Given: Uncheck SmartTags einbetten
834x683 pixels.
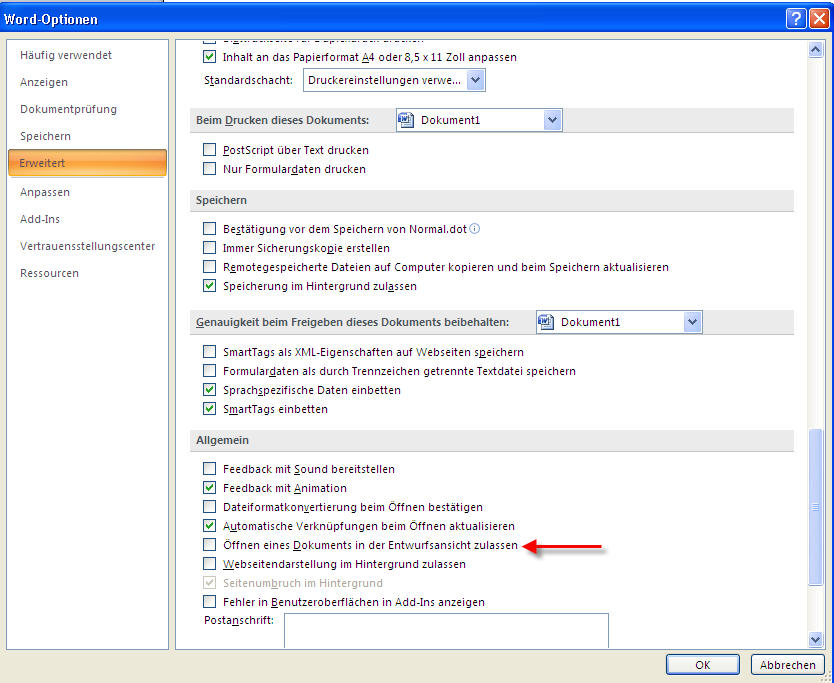Looking at the screenshot, I should point(210,409).
